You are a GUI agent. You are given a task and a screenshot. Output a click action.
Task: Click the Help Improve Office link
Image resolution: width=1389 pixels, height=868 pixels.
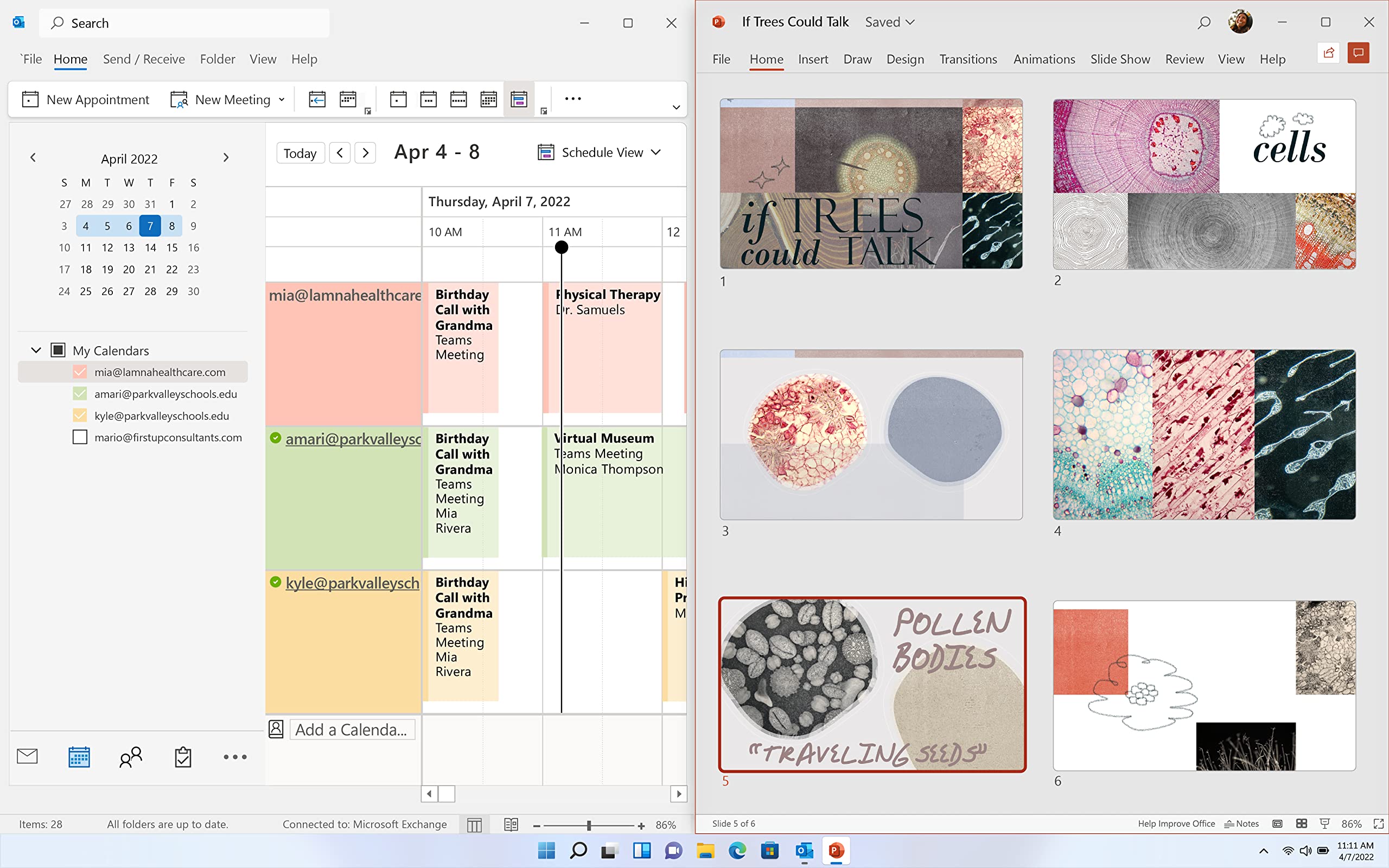(1176, 823)
